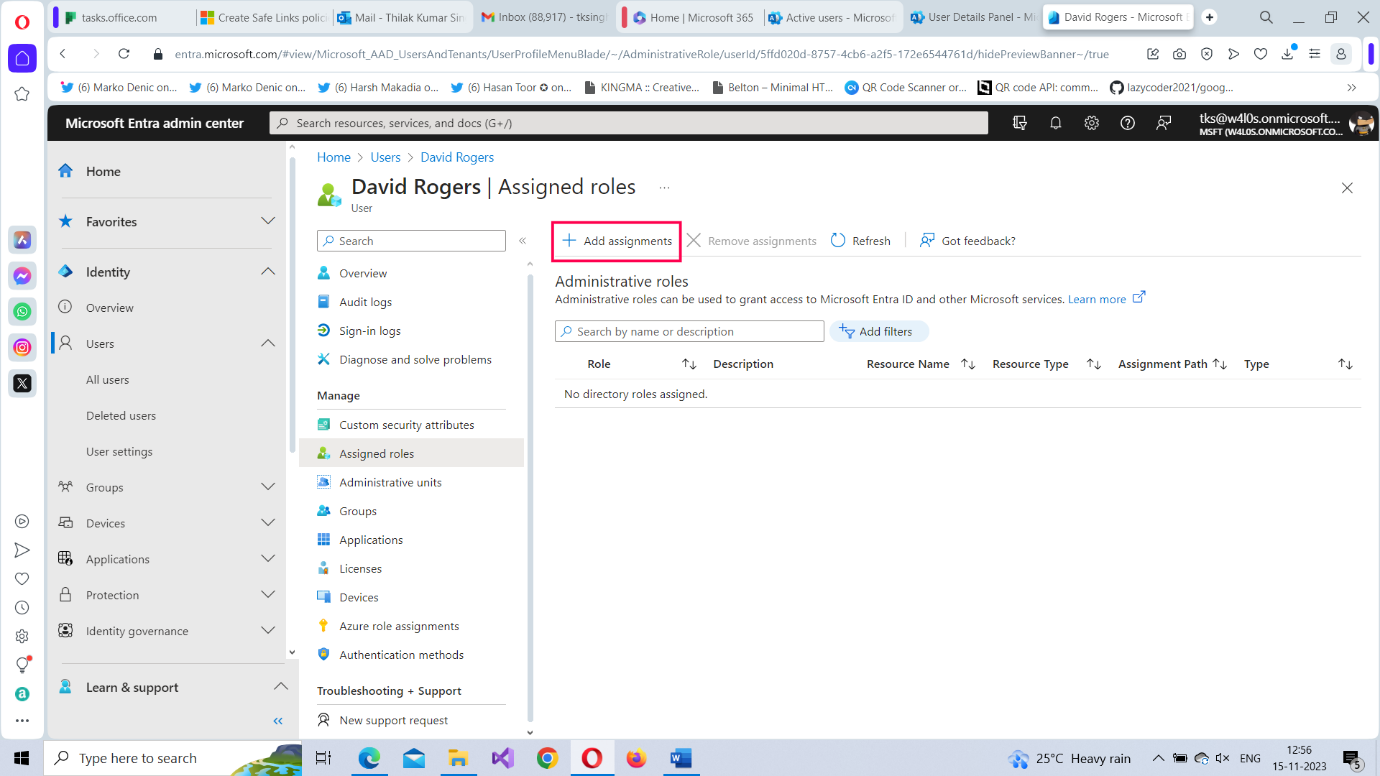This screenshot has height=776, width=1380.
Task: Collapse the Identity section chevron
Action: pos(268,271)
